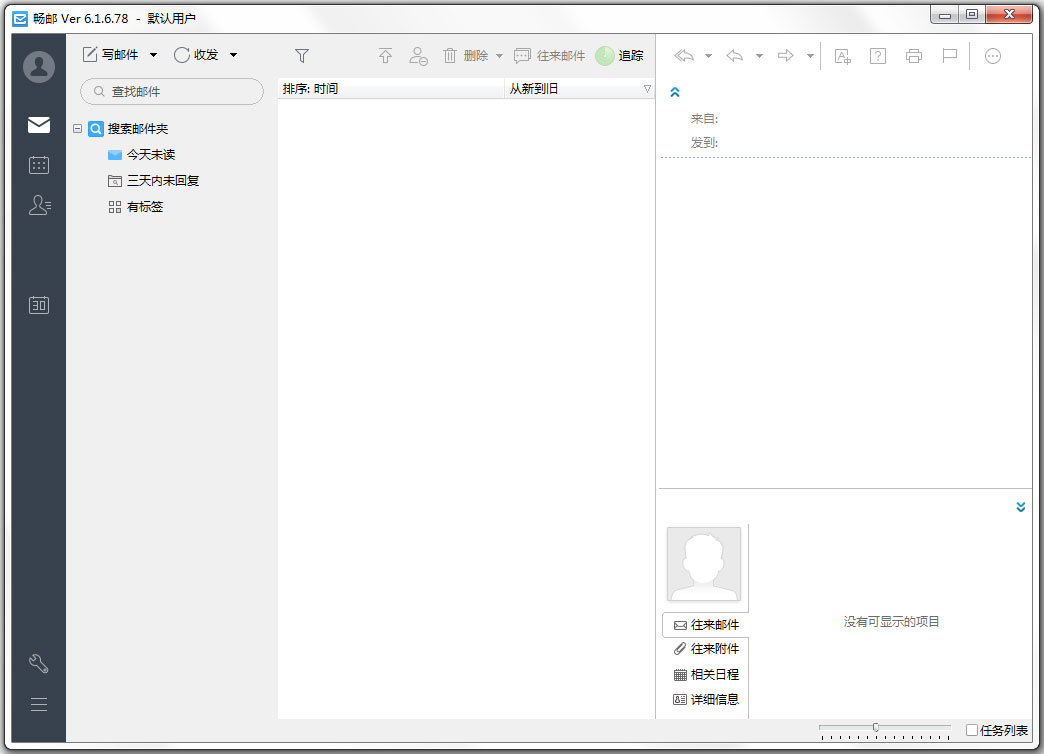Switch to the 往来附件 tab
Image resolution: width=1044 pixels, height=754 pixels.
click(705, 649)
